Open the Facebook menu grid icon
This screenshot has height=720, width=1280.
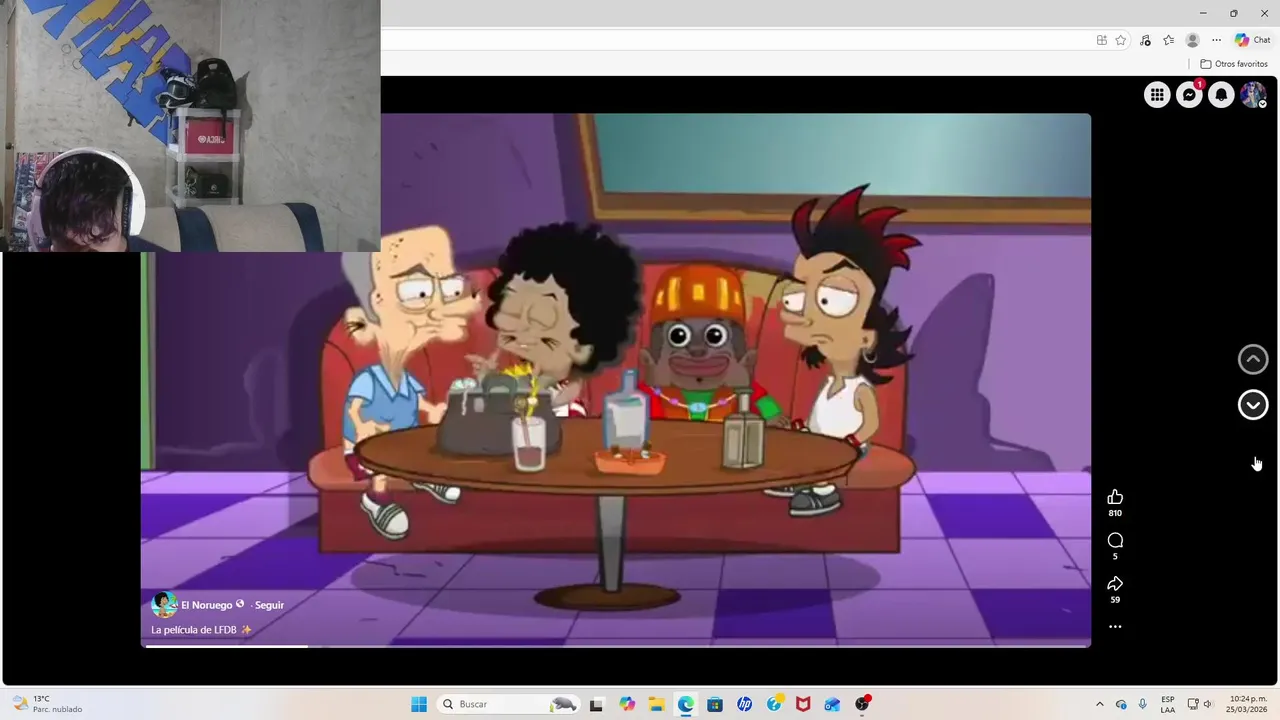coord(1157,95)
